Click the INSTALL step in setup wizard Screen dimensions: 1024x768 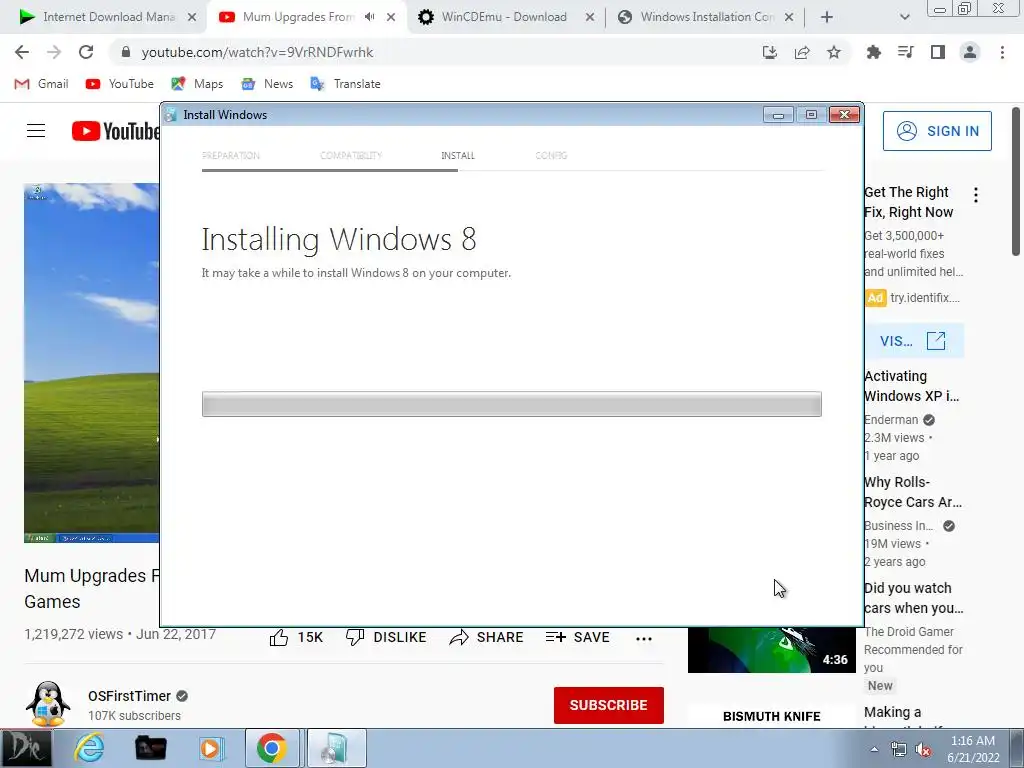point(458,155)
